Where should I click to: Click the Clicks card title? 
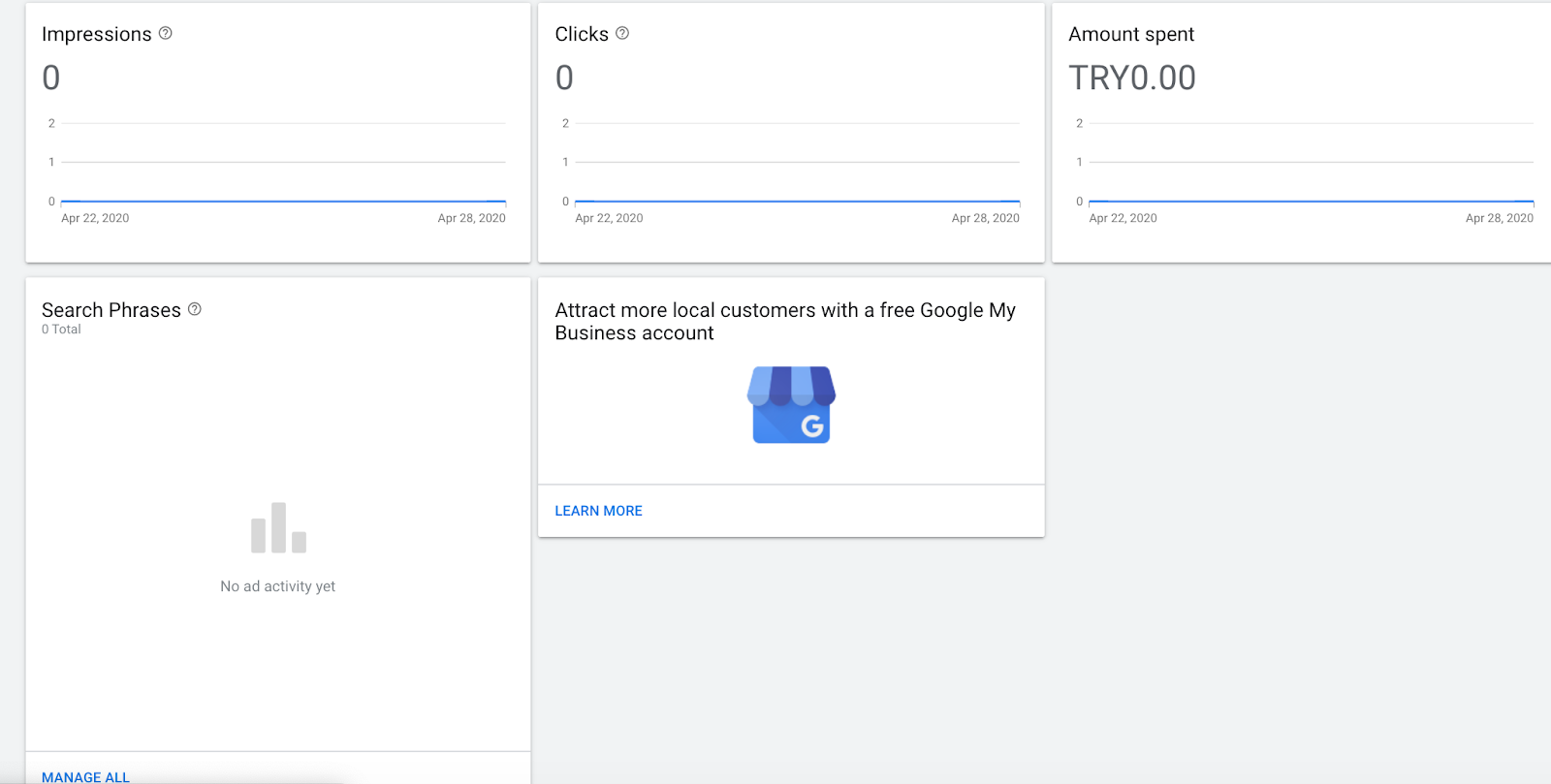pyautogui.click(x=582, y=34)
